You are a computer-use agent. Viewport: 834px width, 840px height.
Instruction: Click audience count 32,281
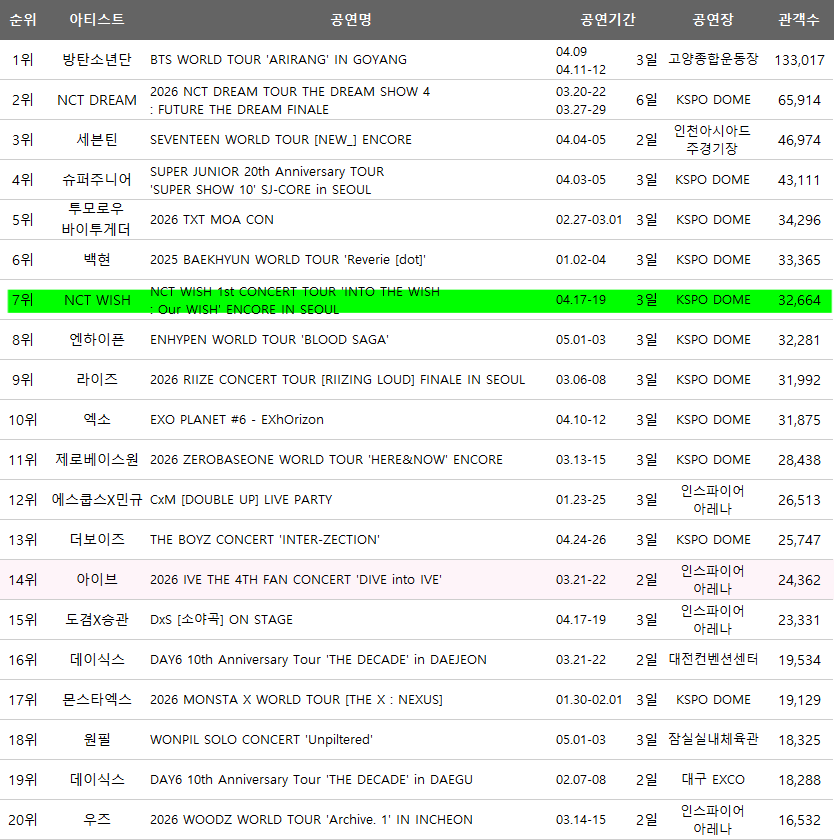[x=799, y=340]
